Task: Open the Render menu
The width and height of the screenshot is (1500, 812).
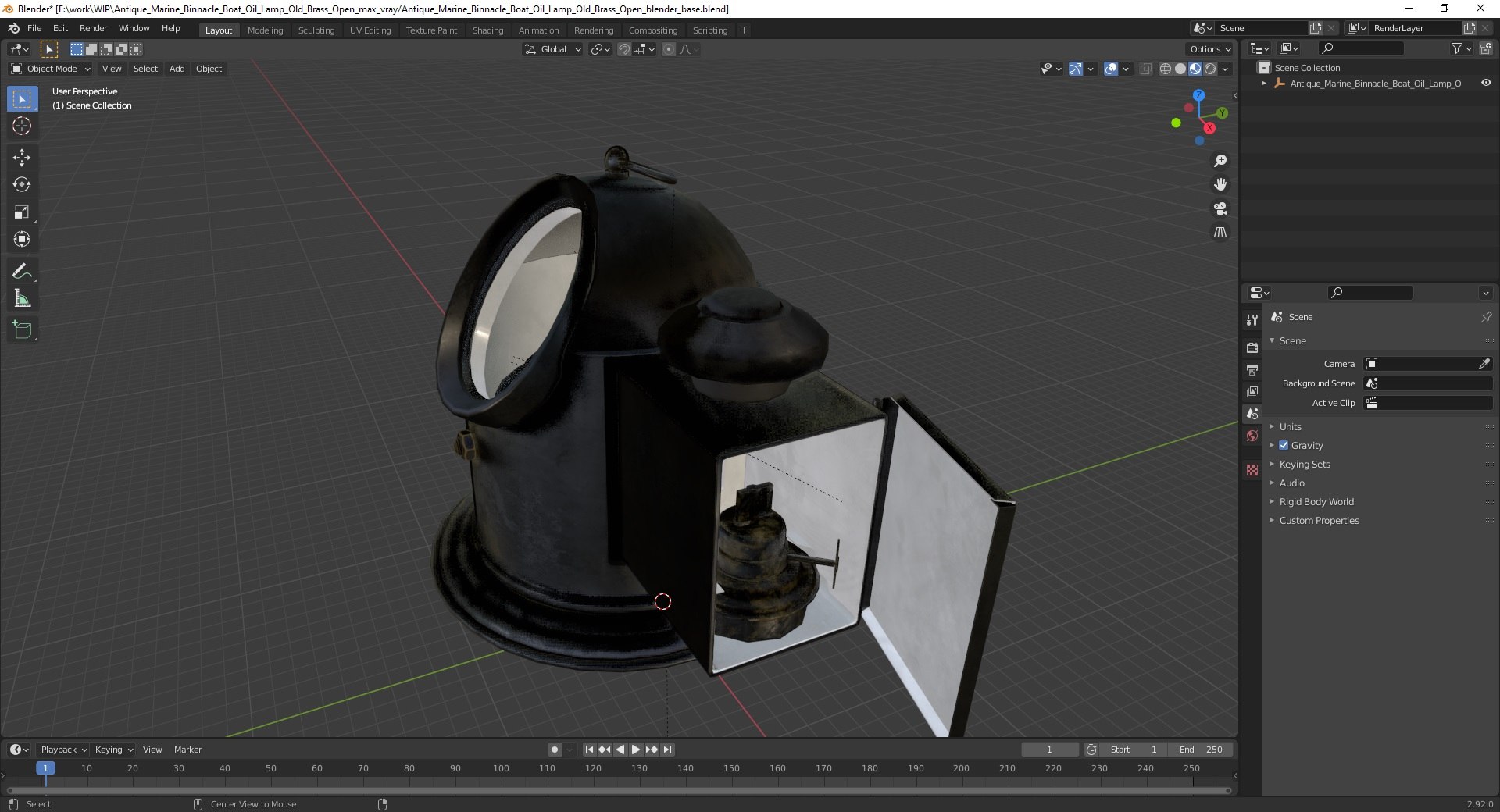Action: tap(93, 28)
